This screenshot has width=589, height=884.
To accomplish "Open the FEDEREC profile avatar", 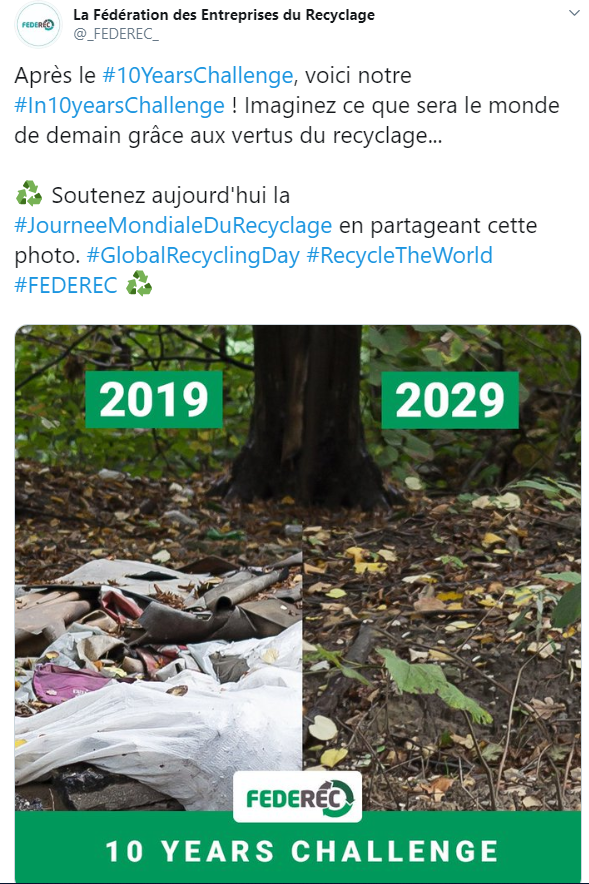I will pos(38,24).
